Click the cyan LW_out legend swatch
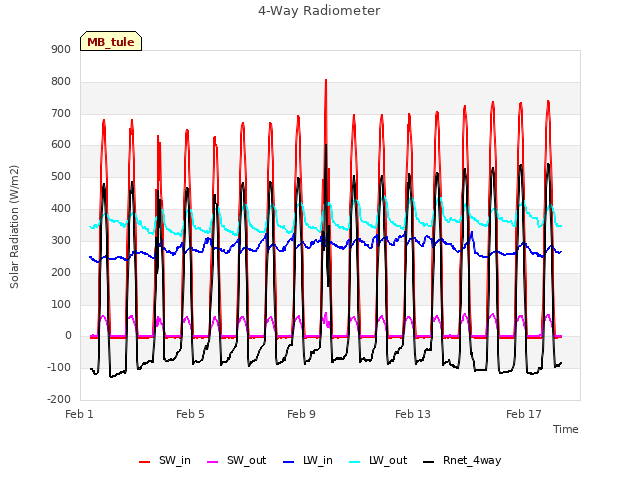640x480 pixels. [x=355, y=462]
